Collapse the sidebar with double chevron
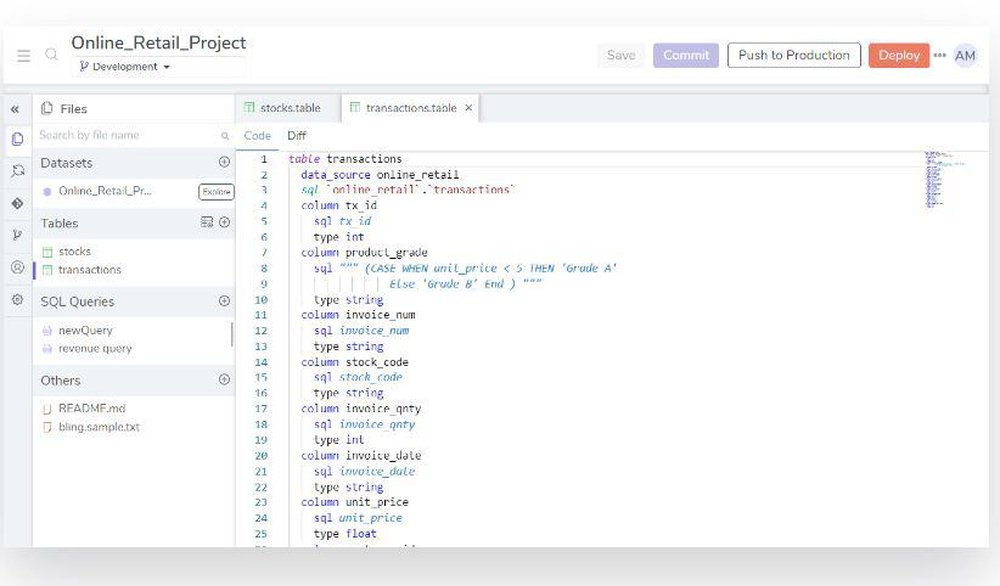Image resolution: width=1000 pixels, height=586 pixels. tap(15, 109)
